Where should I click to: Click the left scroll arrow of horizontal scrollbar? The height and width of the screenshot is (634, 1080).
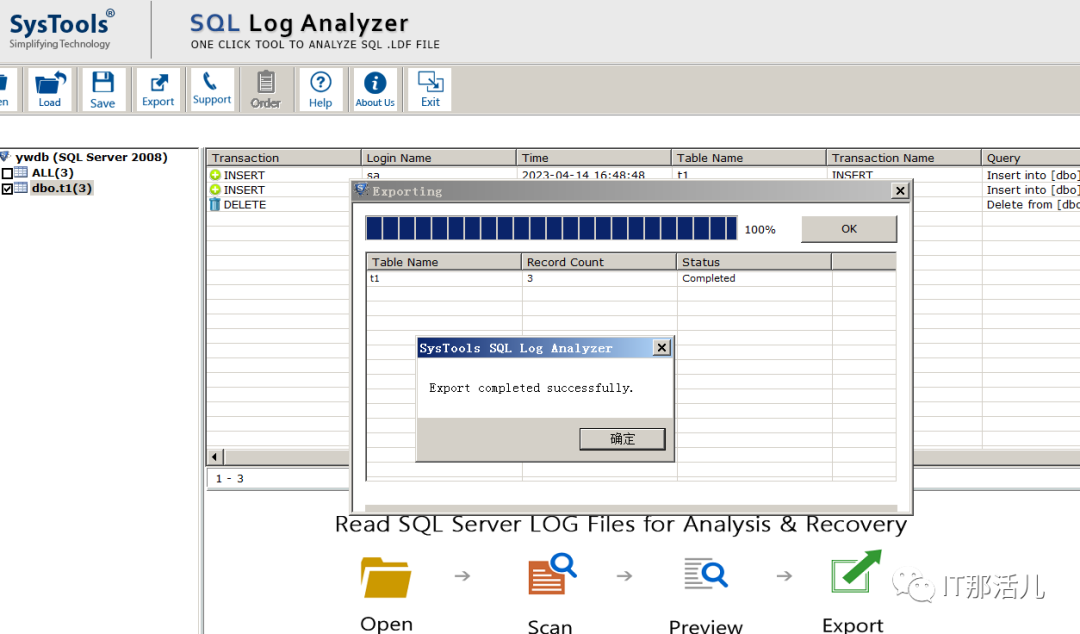214,456
